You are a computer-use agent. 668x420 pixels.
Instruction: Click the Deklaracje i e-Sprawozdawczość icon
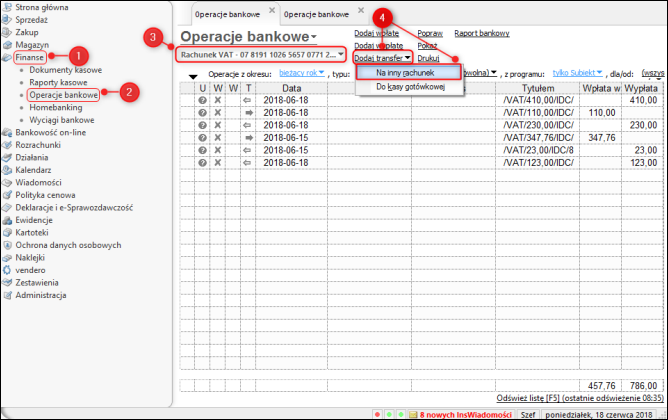pyautogui.click(x=7, y=207)
